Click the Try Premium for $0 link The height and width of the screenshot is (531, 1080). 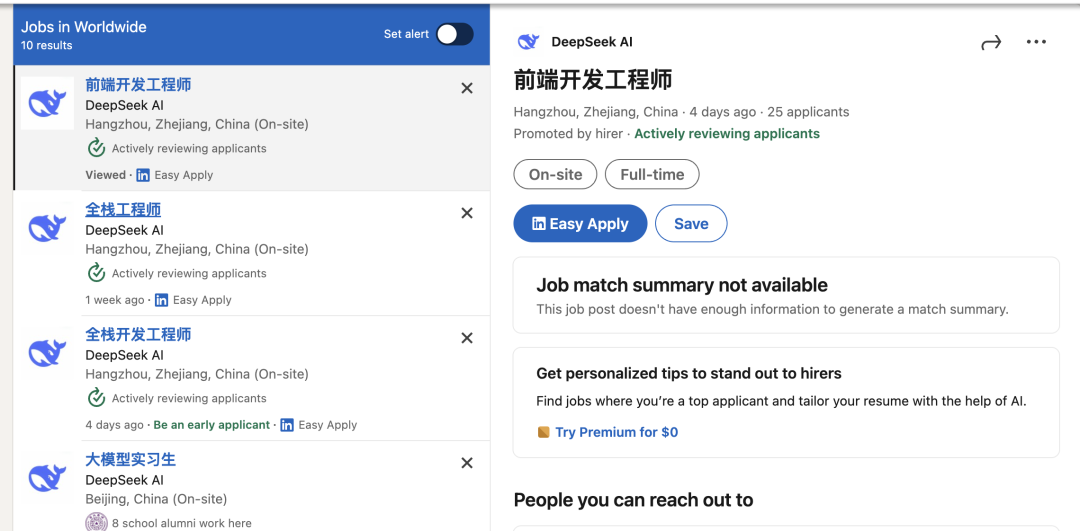(x=616, y=433)
